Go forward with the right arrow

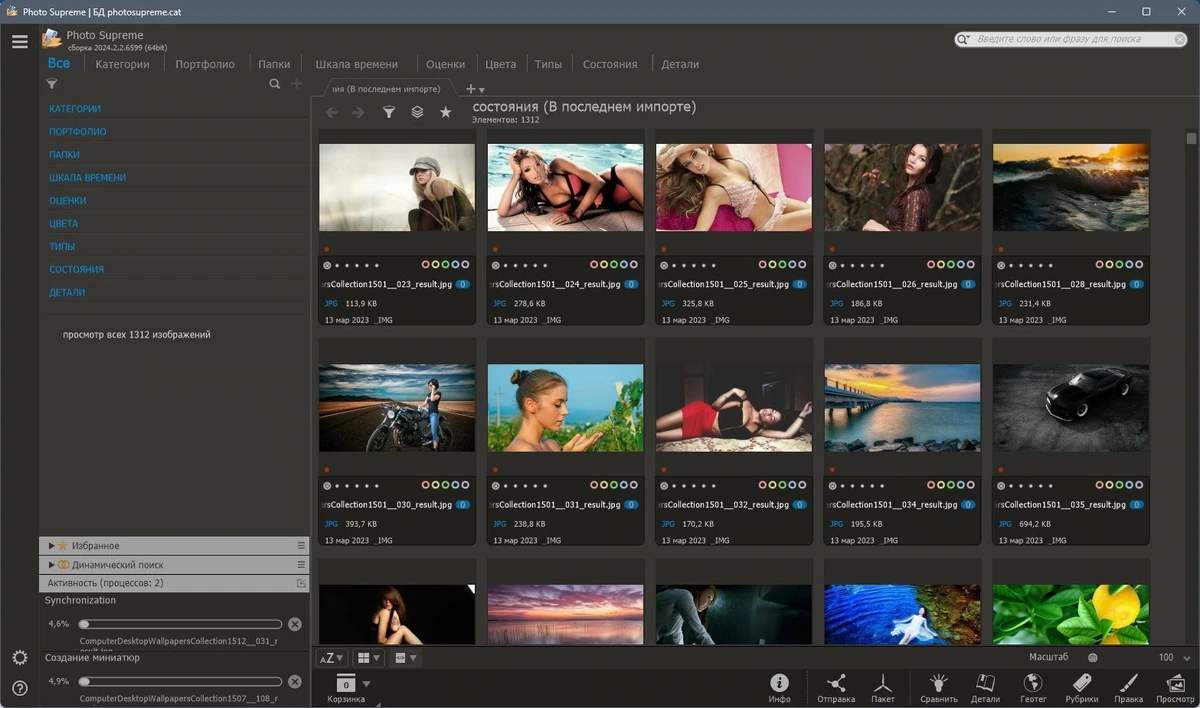[x=359, y=112]
